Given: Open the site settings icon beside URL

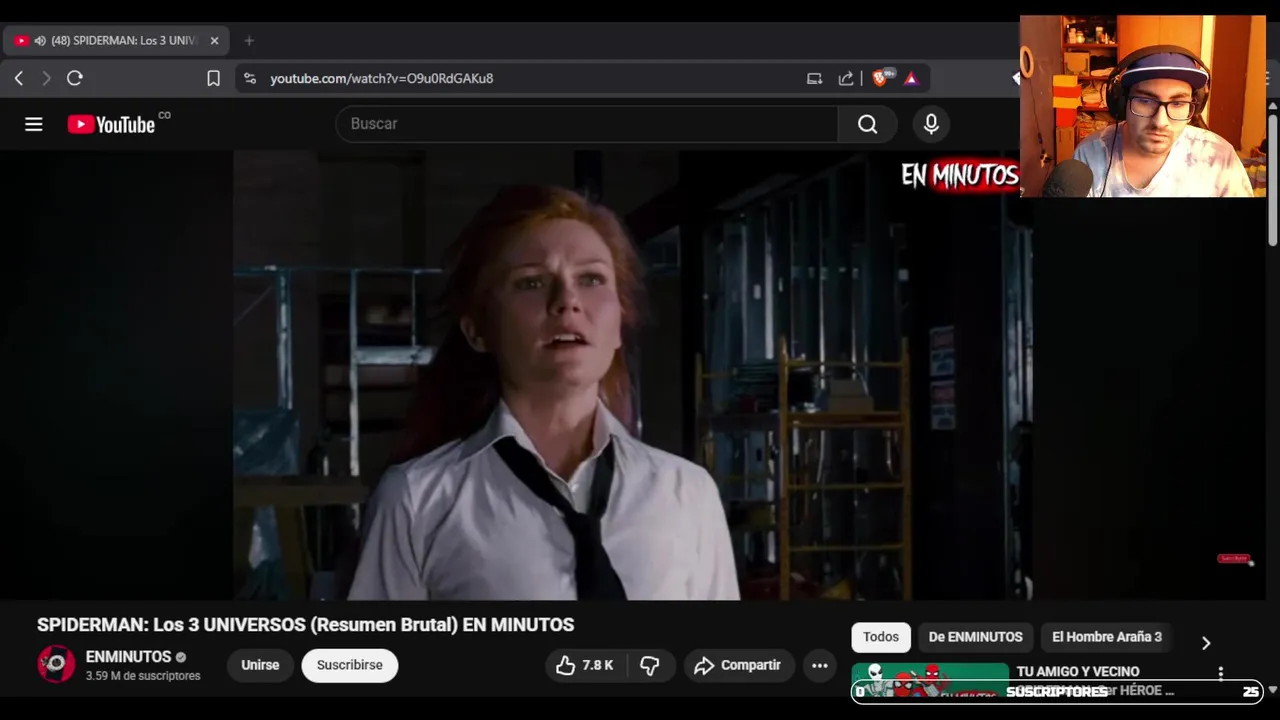Looking at the screenshot, I should (x=250, y=78).
